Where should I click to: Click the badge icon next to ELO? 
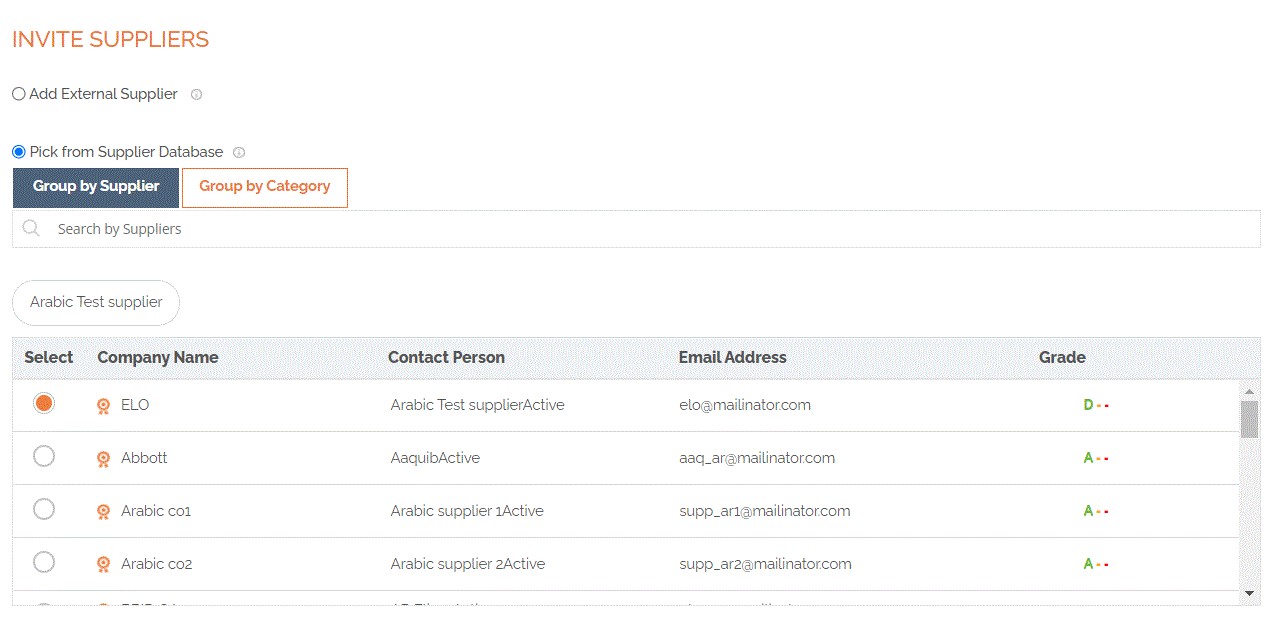point(103,406)
